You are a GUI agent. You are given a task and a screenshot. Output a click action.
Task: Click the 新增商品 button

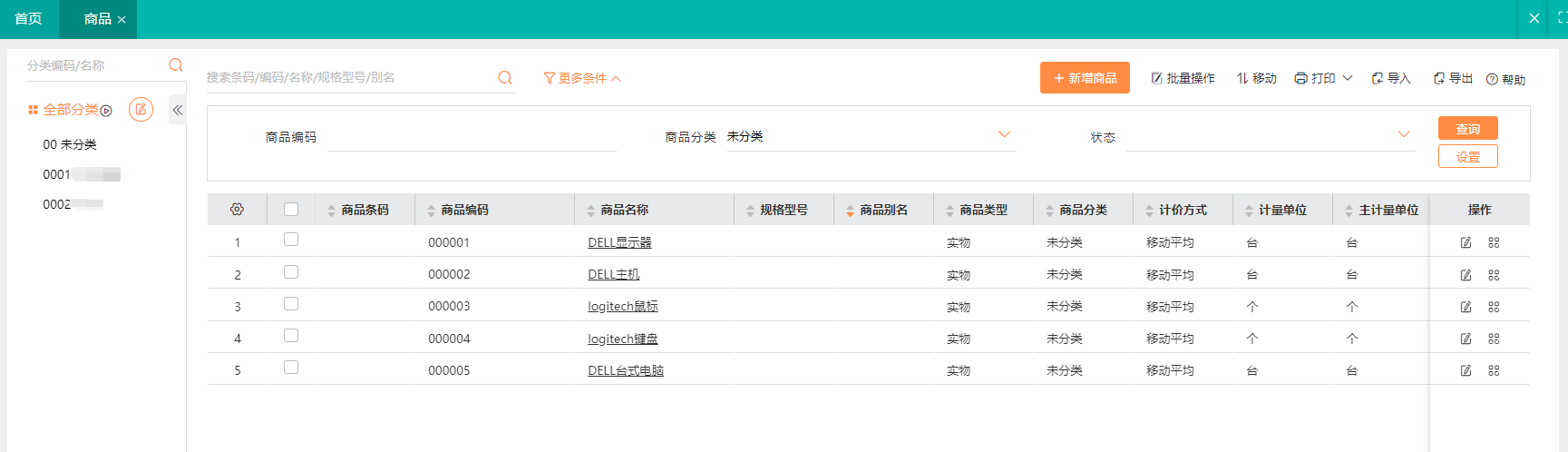coord(1085,78)
